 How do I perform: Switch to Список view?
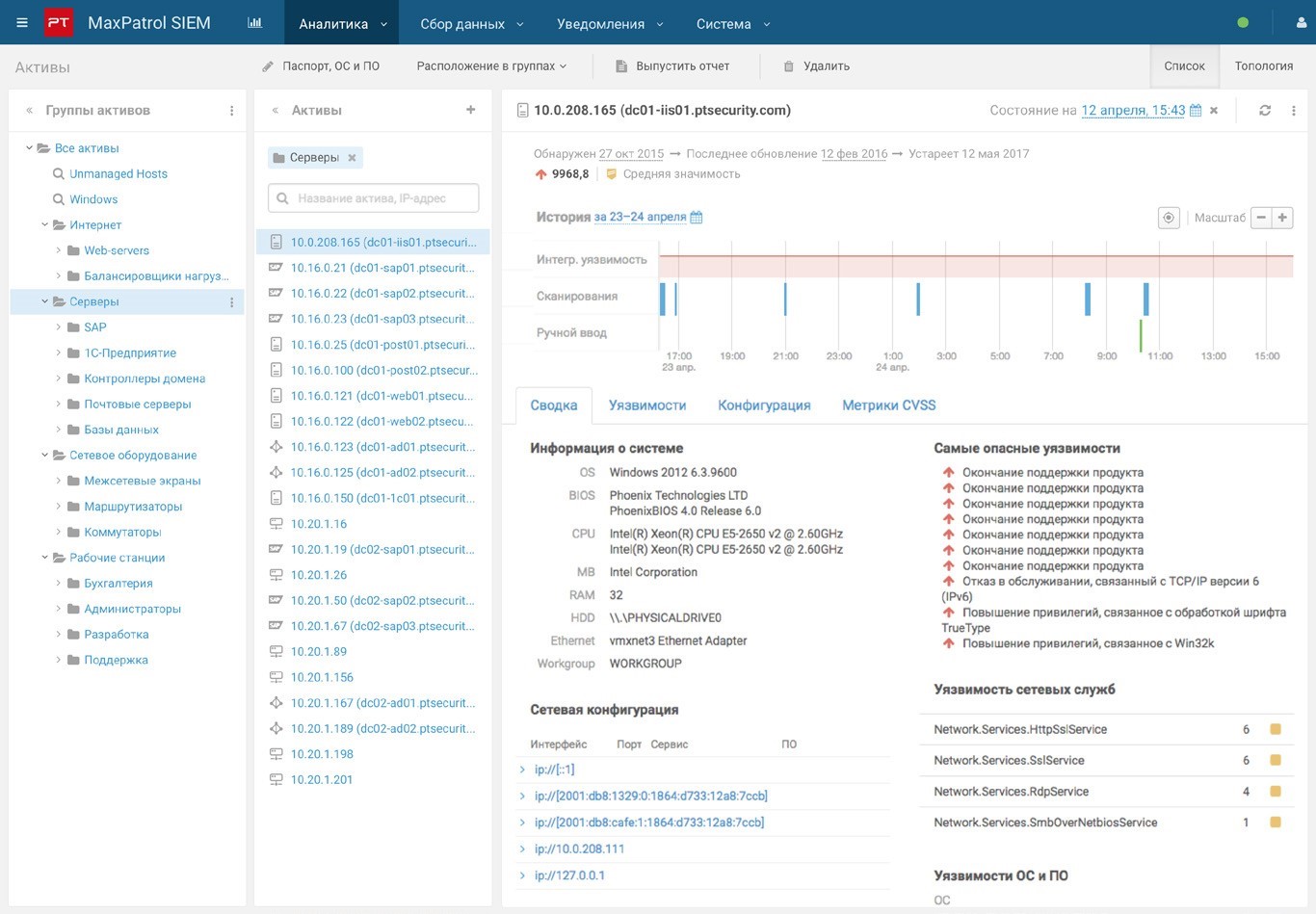[x=1184, y=66]
